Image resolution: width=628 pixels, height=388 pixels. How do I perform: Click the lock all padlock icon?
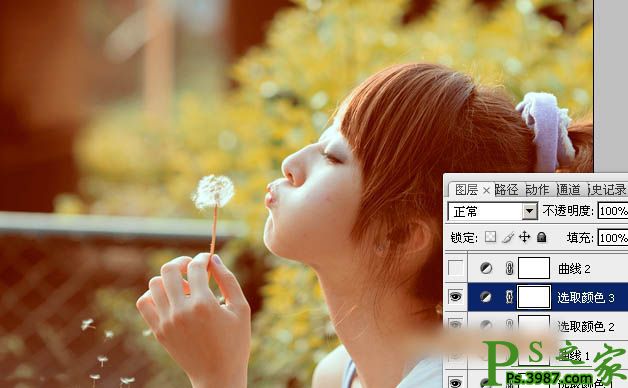pos(541,237)
